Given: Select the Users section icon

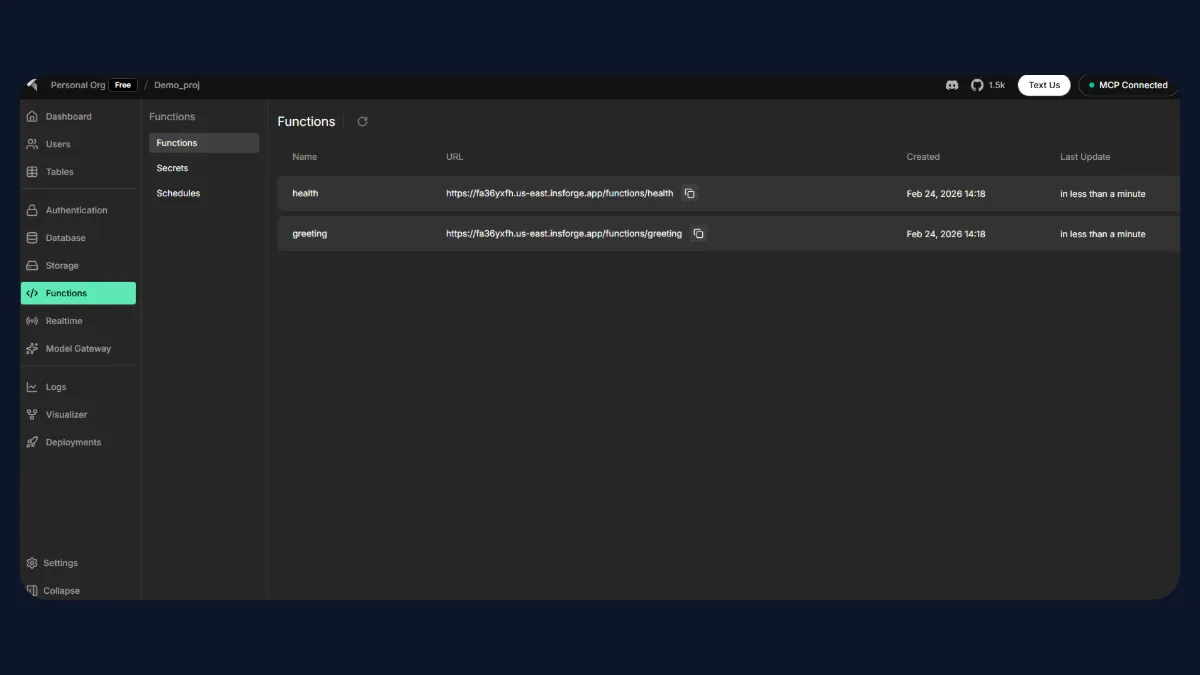Looking at the screenshot, I should click(x=32, y=144).
